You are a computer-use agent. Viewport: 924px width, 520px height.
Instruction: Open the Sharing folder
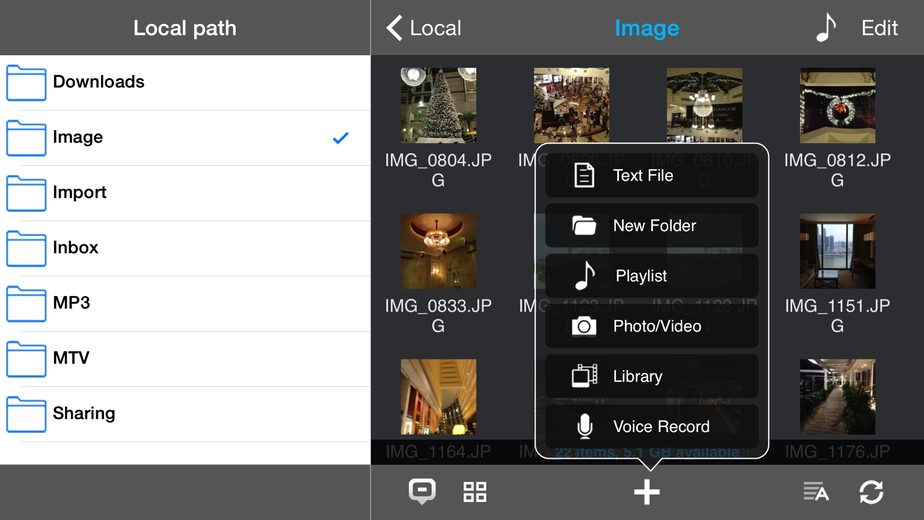tap(185, 414)
